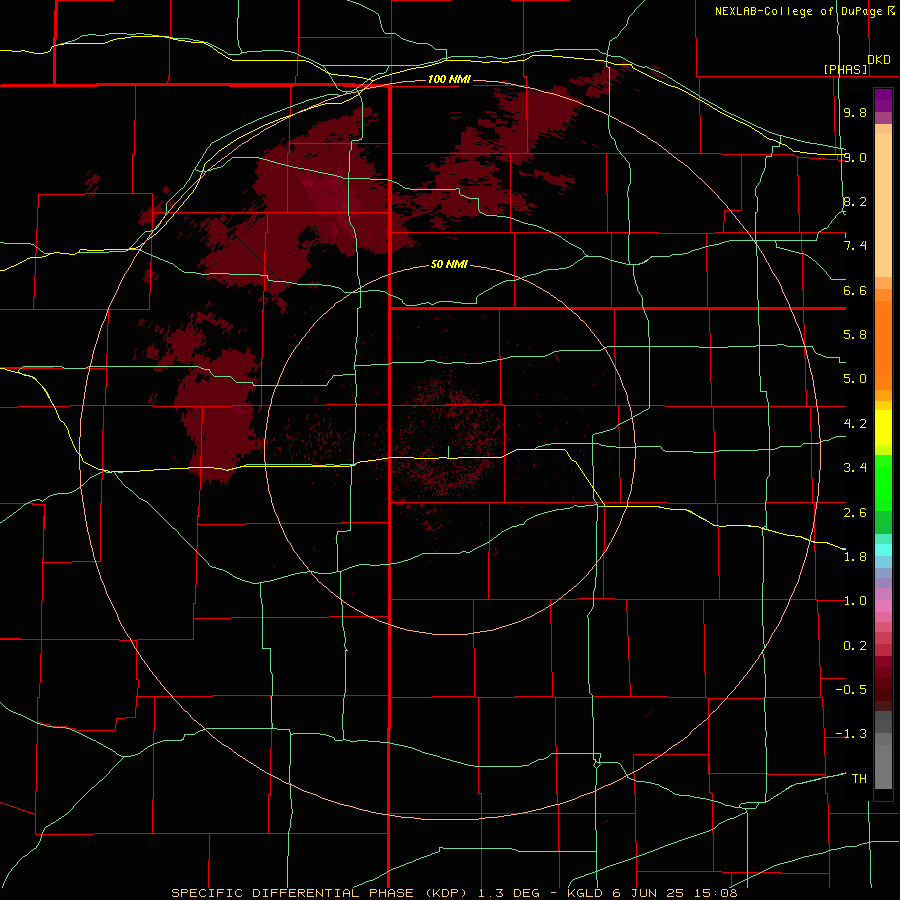The width and height of the screenshot is (900, 900).
Task: Pick the orange color bar segment
Action: point(883,345)
